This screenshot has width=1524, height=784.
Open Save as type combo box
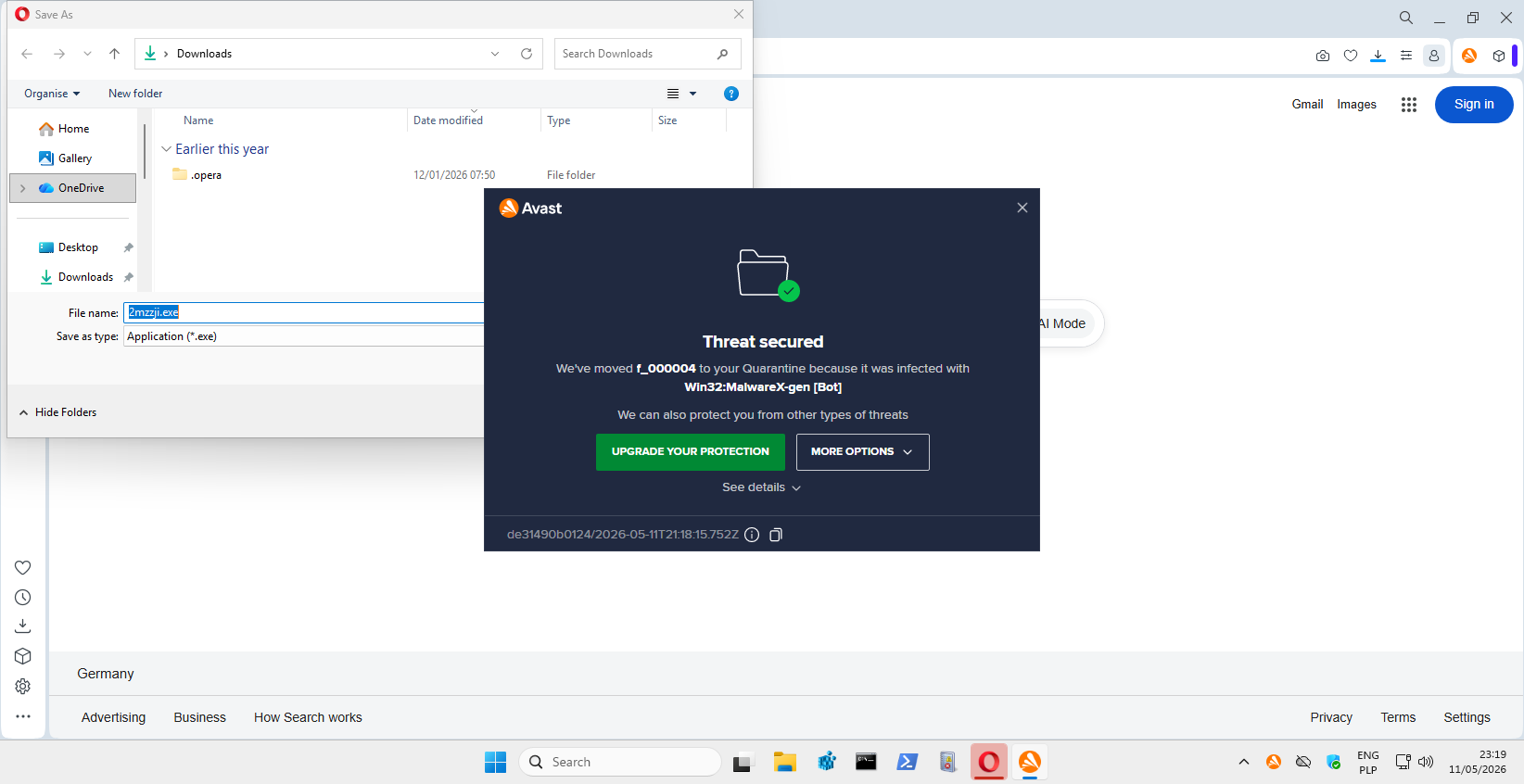(x=304, y=336)
